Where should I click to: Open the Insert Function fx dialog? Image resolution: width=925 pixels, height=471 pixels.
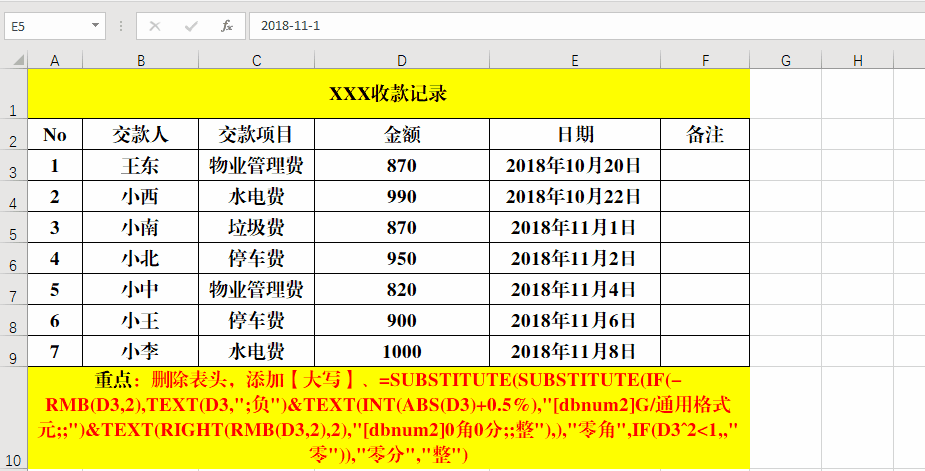[x=227, y=26]
